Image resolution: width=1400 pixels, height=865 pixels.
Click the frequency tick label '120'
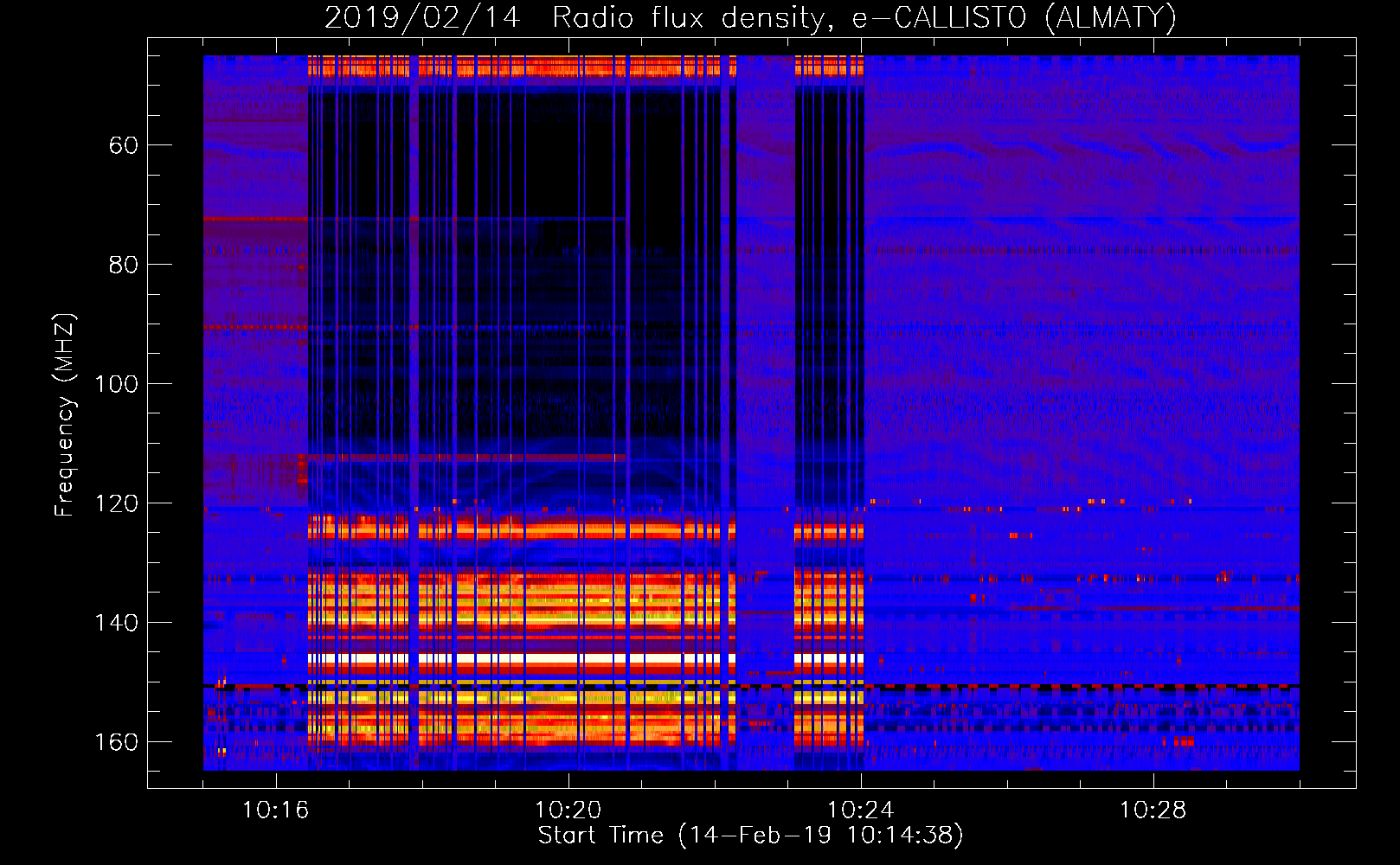[x=116, y=503]
